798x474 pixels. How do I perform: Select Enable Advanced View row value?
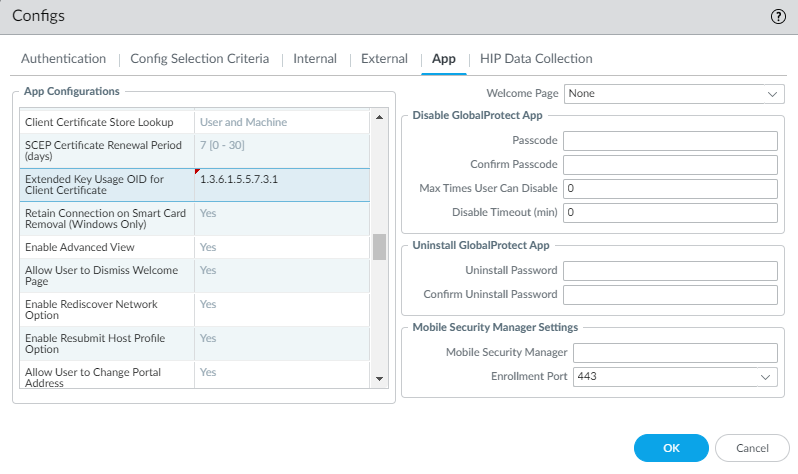click(282, 247)
